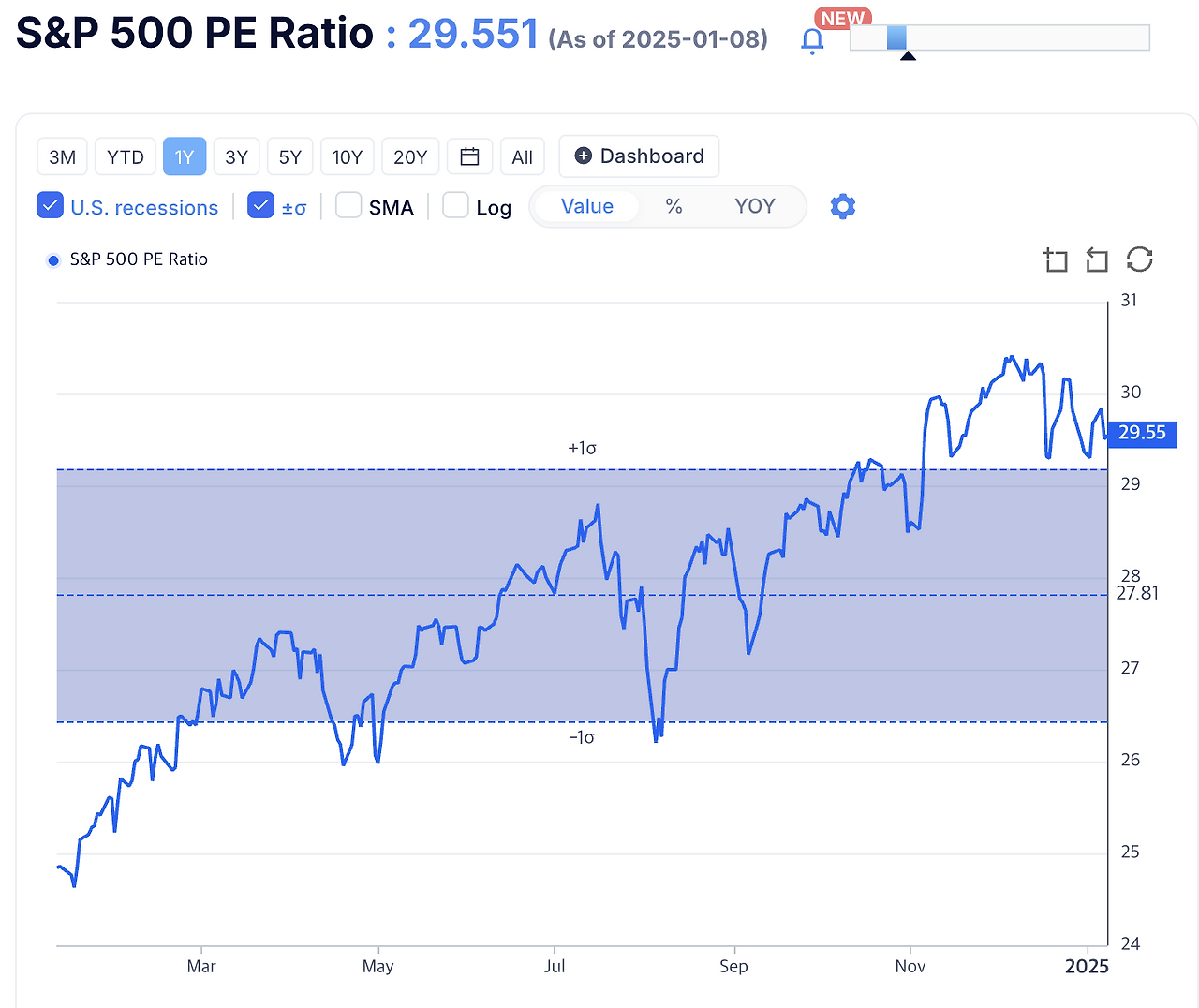Set a PE ratio alert via the bell icon

[812, 39]
